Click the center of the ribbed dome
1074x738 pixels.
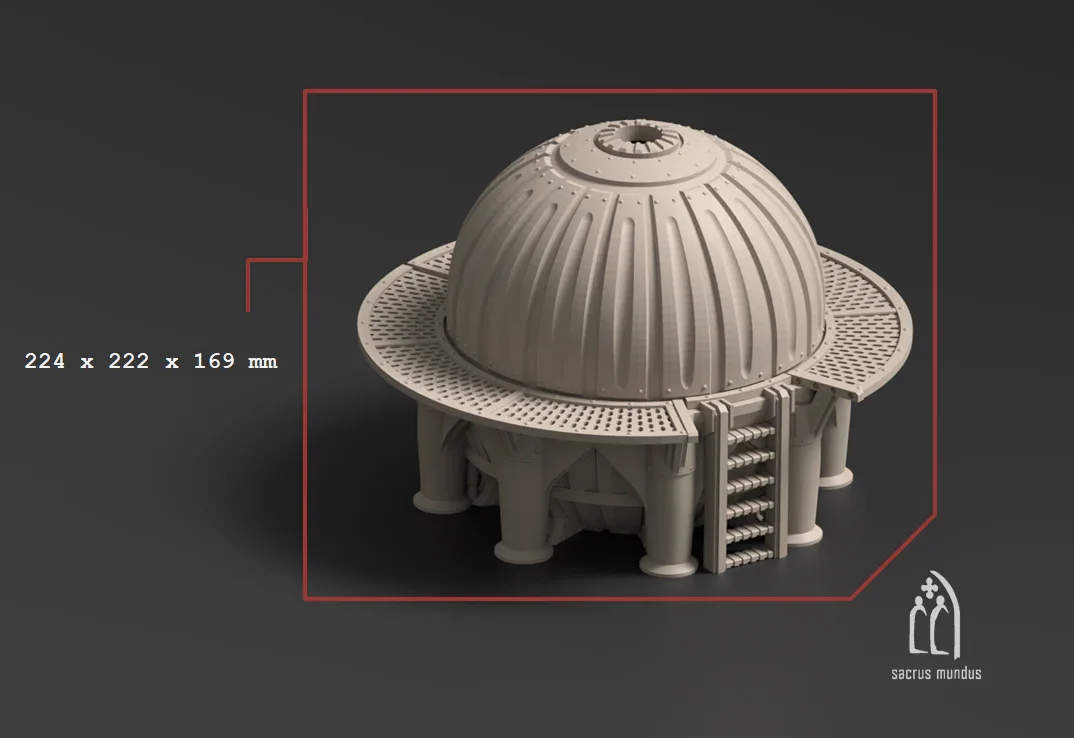click(635, 270)
